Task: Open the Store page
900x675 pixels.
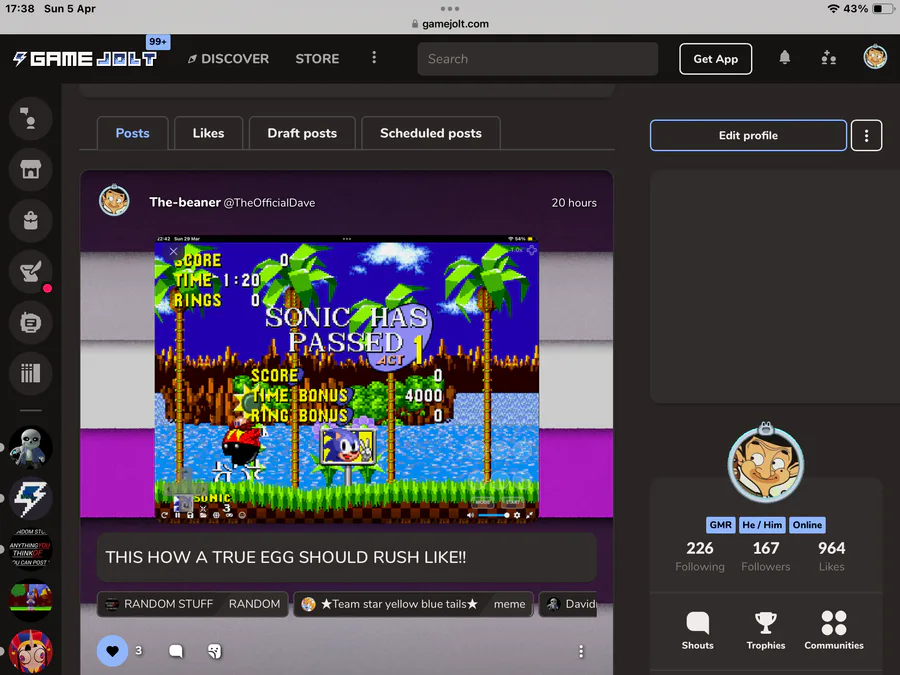Action: tap(317, 59)
